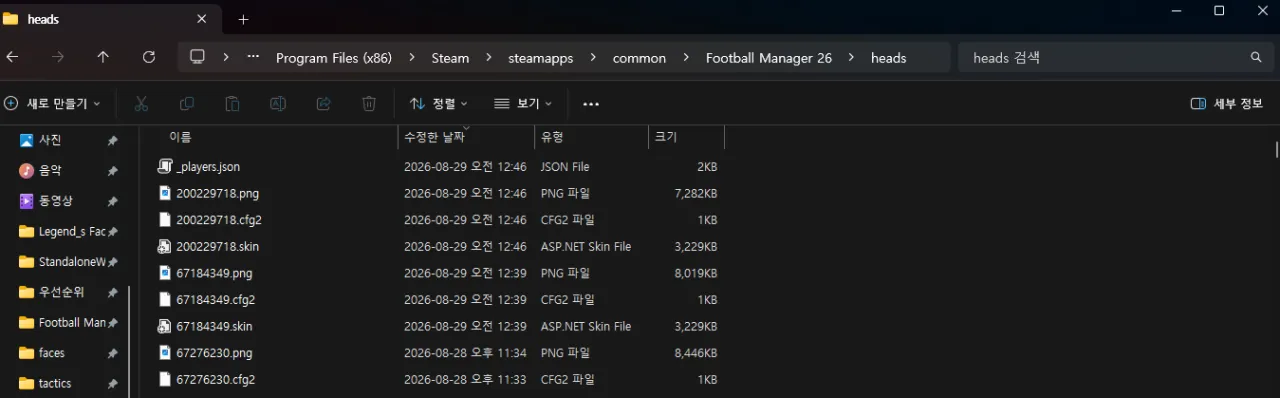The height and width of the screenshot is (398, 1280).
Task: Expand chevron after Program Files (x86)
Action: pyautogui.click(x=411, y=58)
